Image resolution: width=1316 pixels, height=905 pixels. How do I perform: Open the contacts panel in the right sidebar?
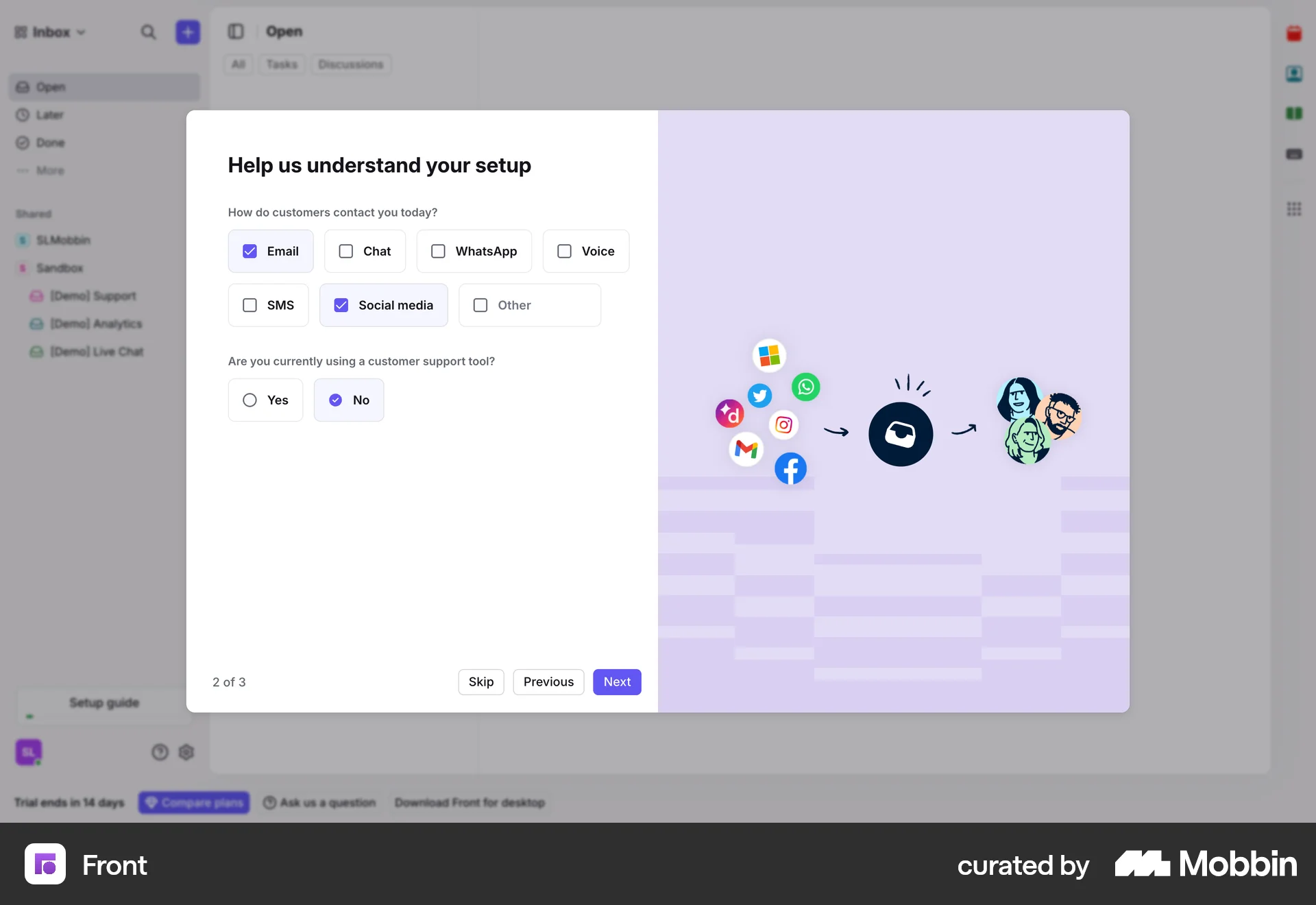(x=1294, y=73)
